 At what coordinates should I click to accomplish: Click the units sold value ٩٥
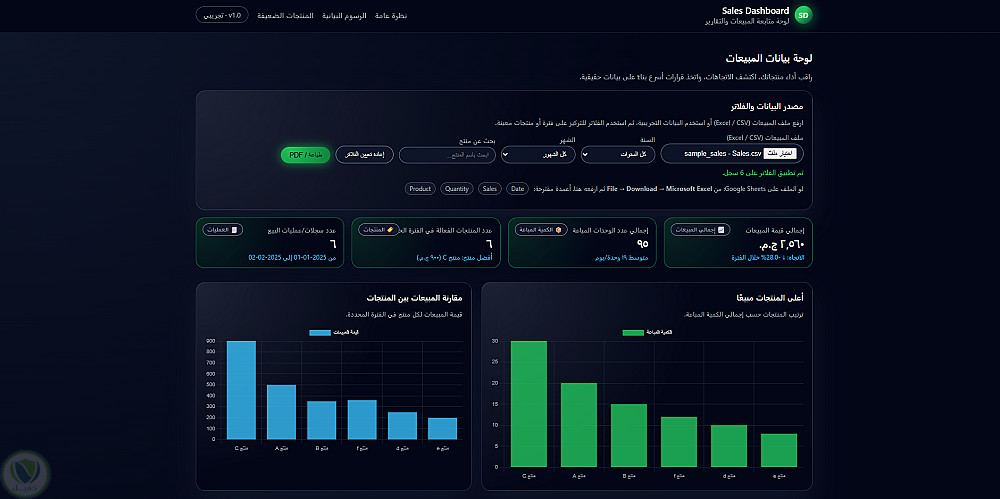coord(642,244)
